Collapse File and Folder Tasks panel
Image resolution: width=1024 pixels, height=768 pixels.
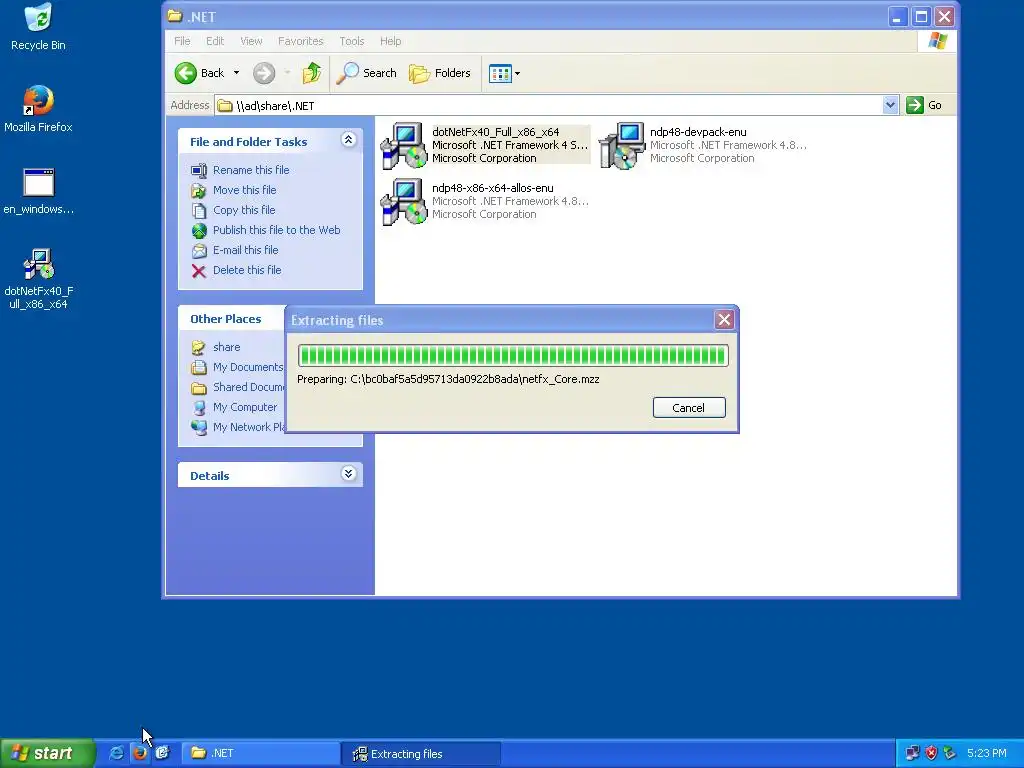[x=349, y=140]
